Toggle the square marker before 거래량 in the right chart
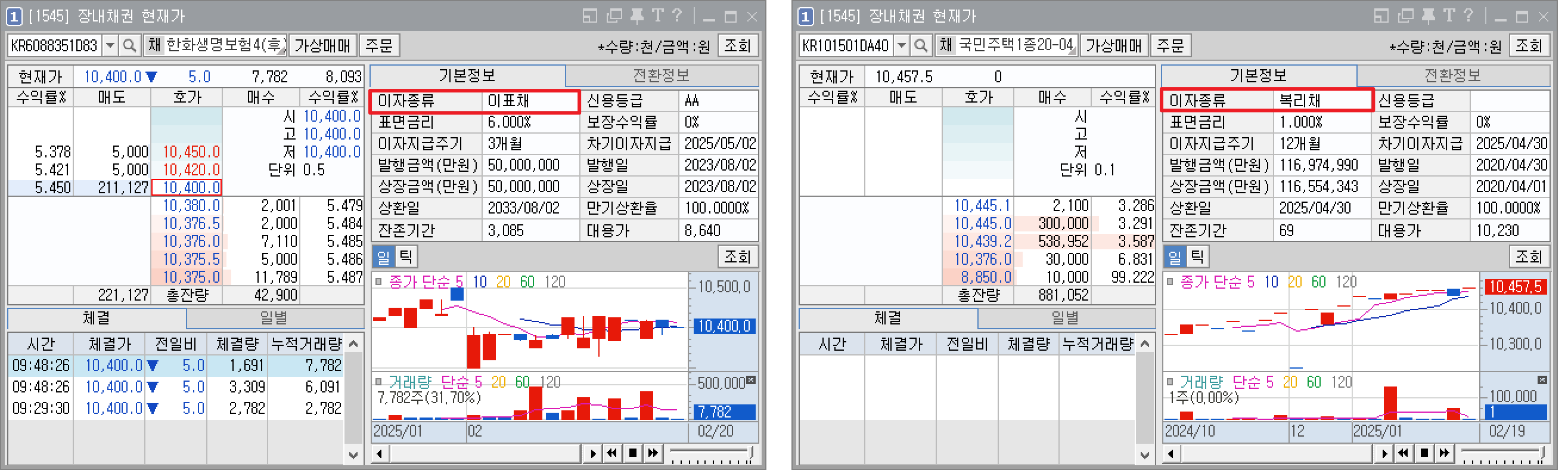The image size is (1568, 470). pyautogui.click(x=1170, y=382)
